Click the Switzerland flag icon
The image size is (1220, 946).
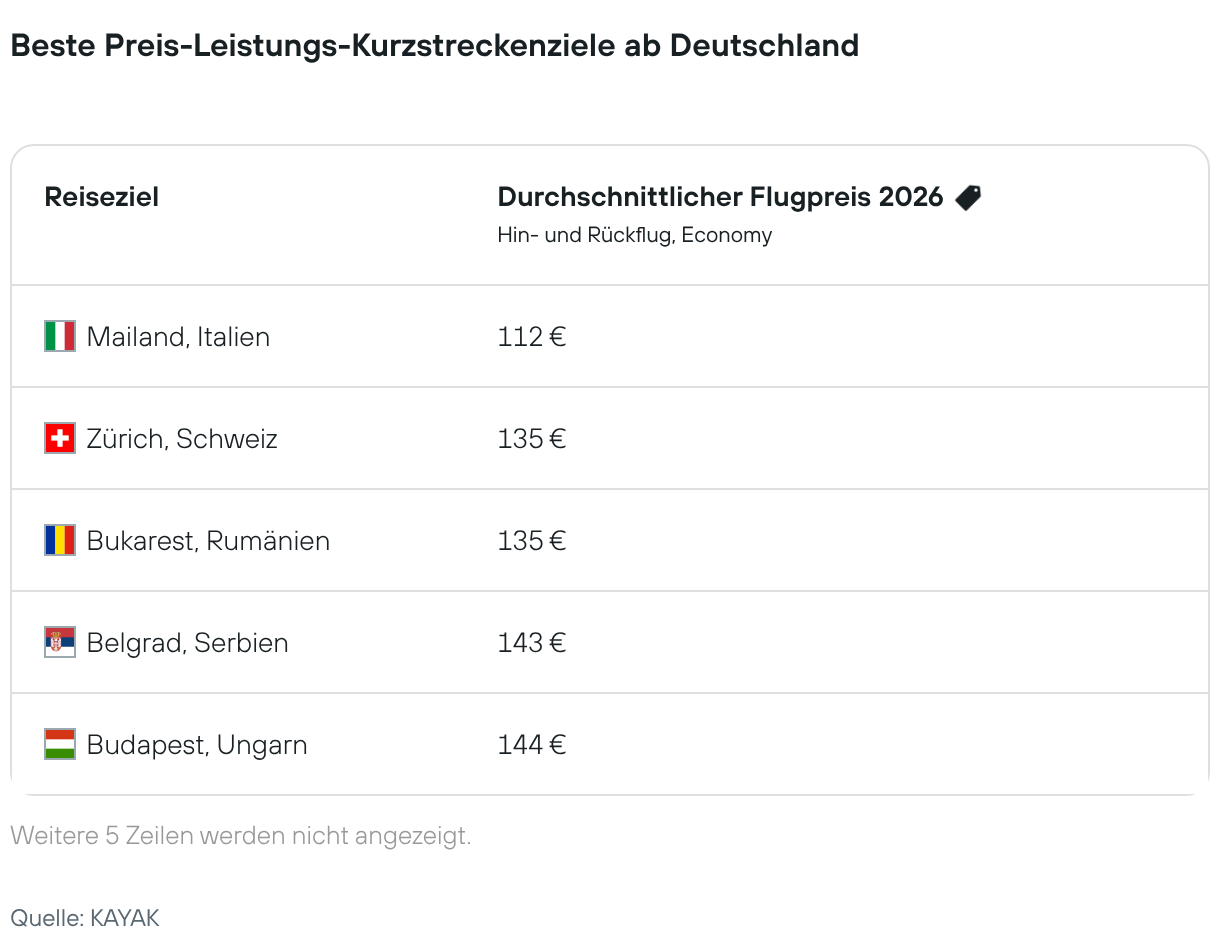[60, 438]
